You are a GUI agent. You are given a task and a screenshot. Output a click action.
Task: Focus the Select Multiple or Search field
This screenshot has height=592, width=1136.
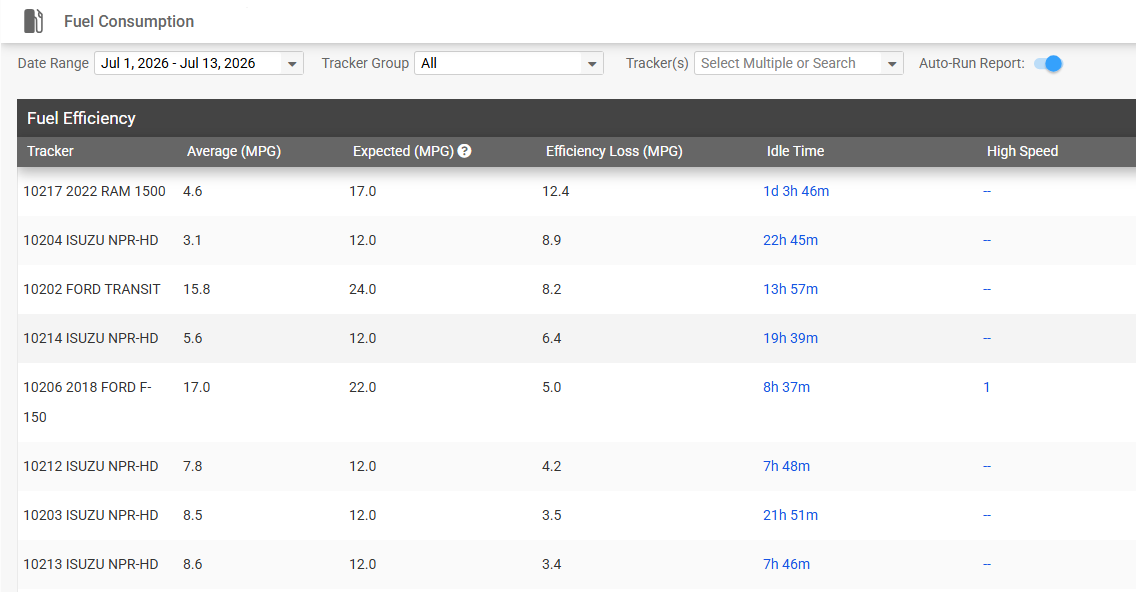pos(788,63)
